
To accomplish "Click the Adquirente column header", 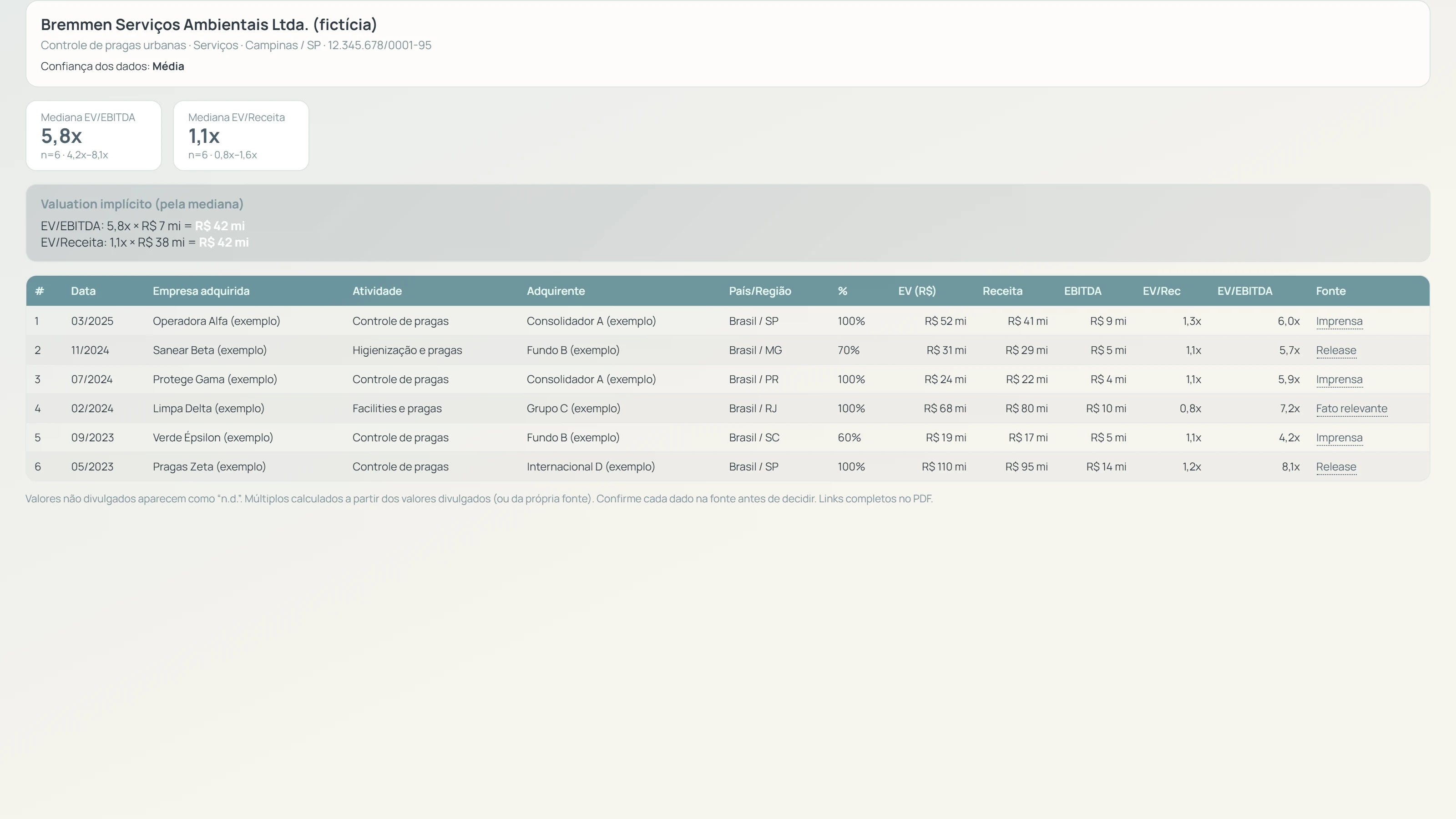I will pyautogui.click(x=556, y=291).
